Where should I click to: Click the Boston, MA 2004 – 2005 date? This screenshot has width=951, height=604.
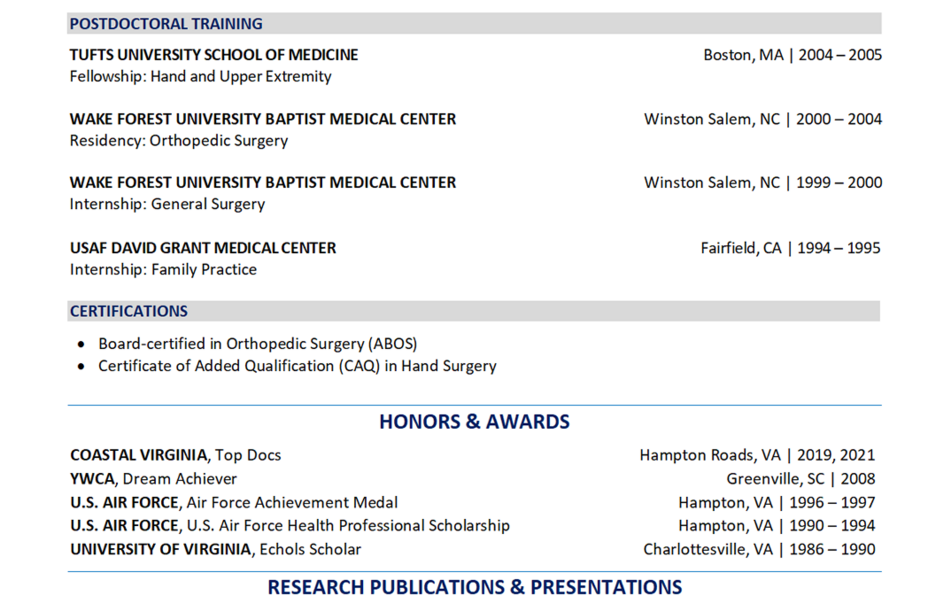(x=792, y=55)
